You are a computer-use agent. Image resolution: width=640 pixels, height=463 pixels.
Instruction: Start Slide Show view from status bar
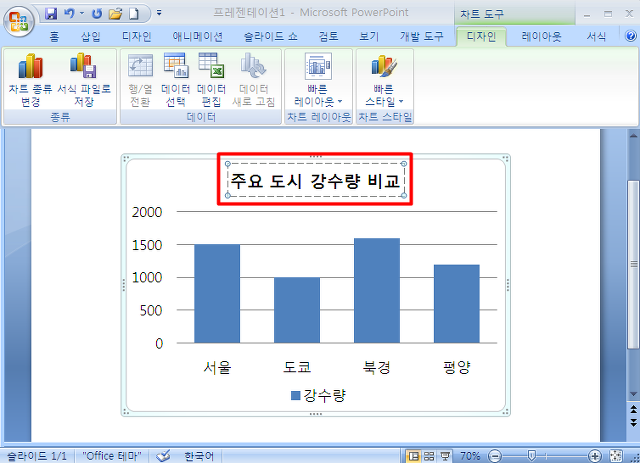[445, 456]
